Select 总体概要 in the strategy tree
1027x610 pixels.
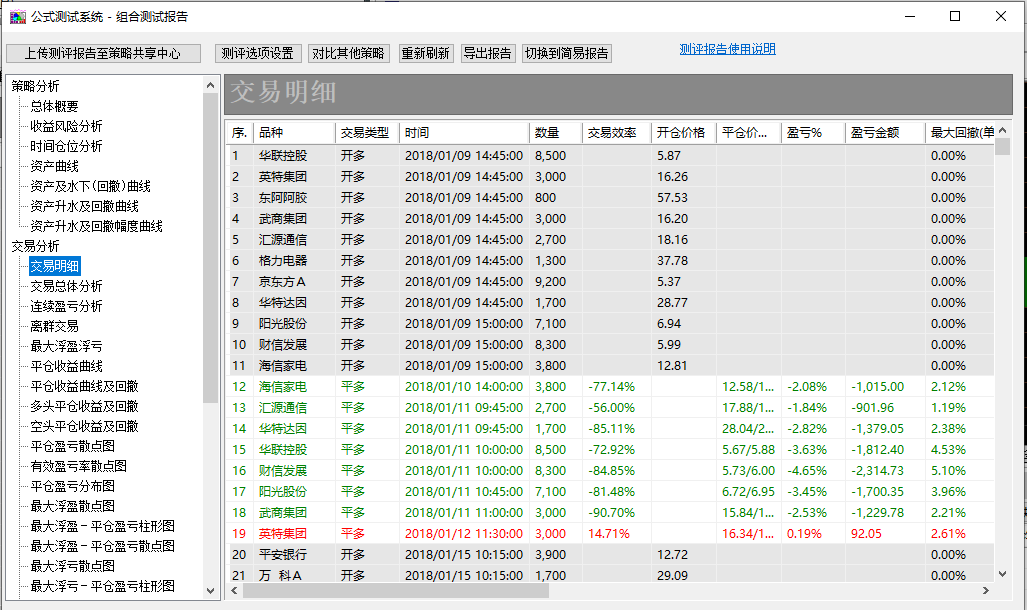click(54, 106)
